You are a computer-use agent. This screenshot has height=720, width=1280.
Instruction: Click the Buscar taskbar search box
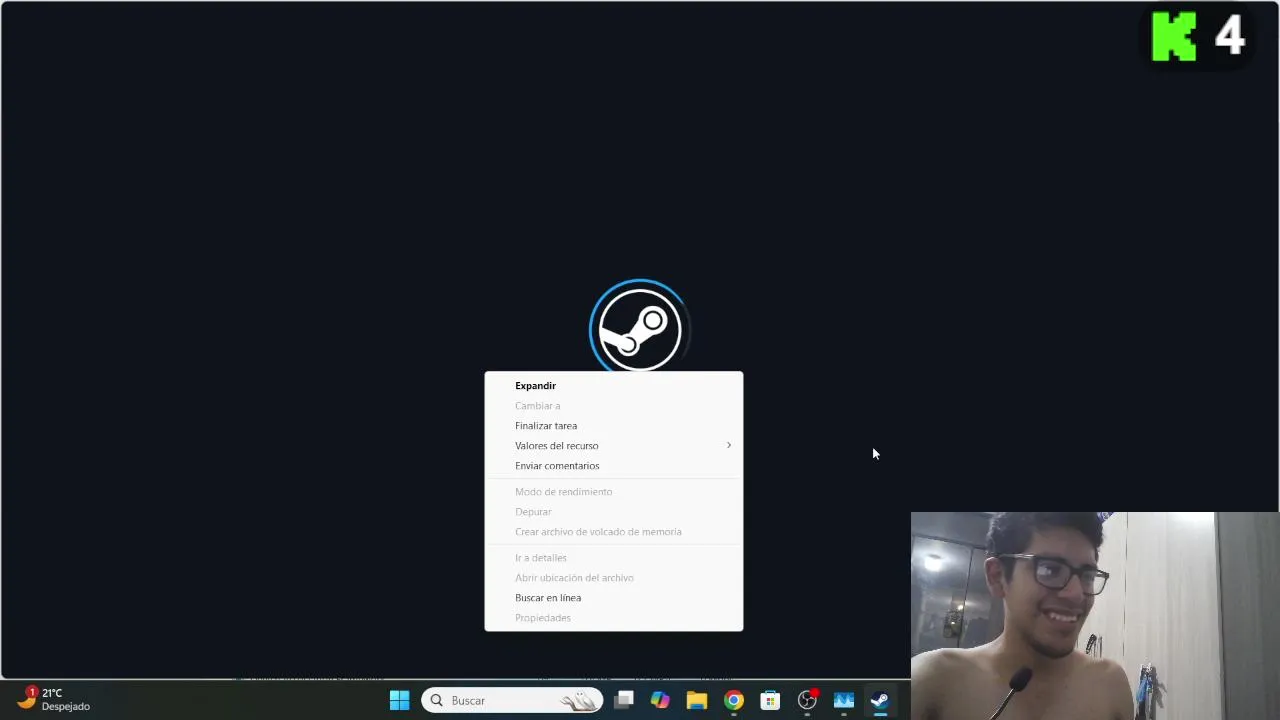(x=513, y=700)
